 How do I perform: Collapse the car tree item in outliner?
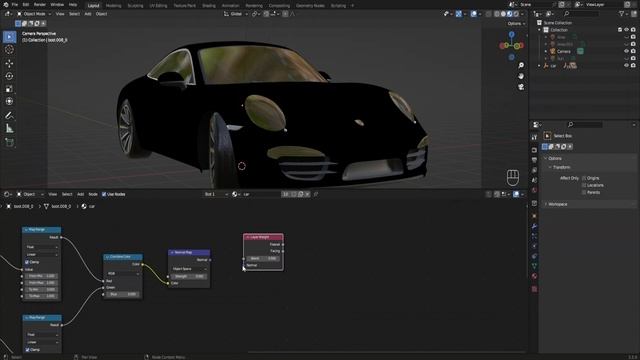pyautogui.click(x=540, y=66)
